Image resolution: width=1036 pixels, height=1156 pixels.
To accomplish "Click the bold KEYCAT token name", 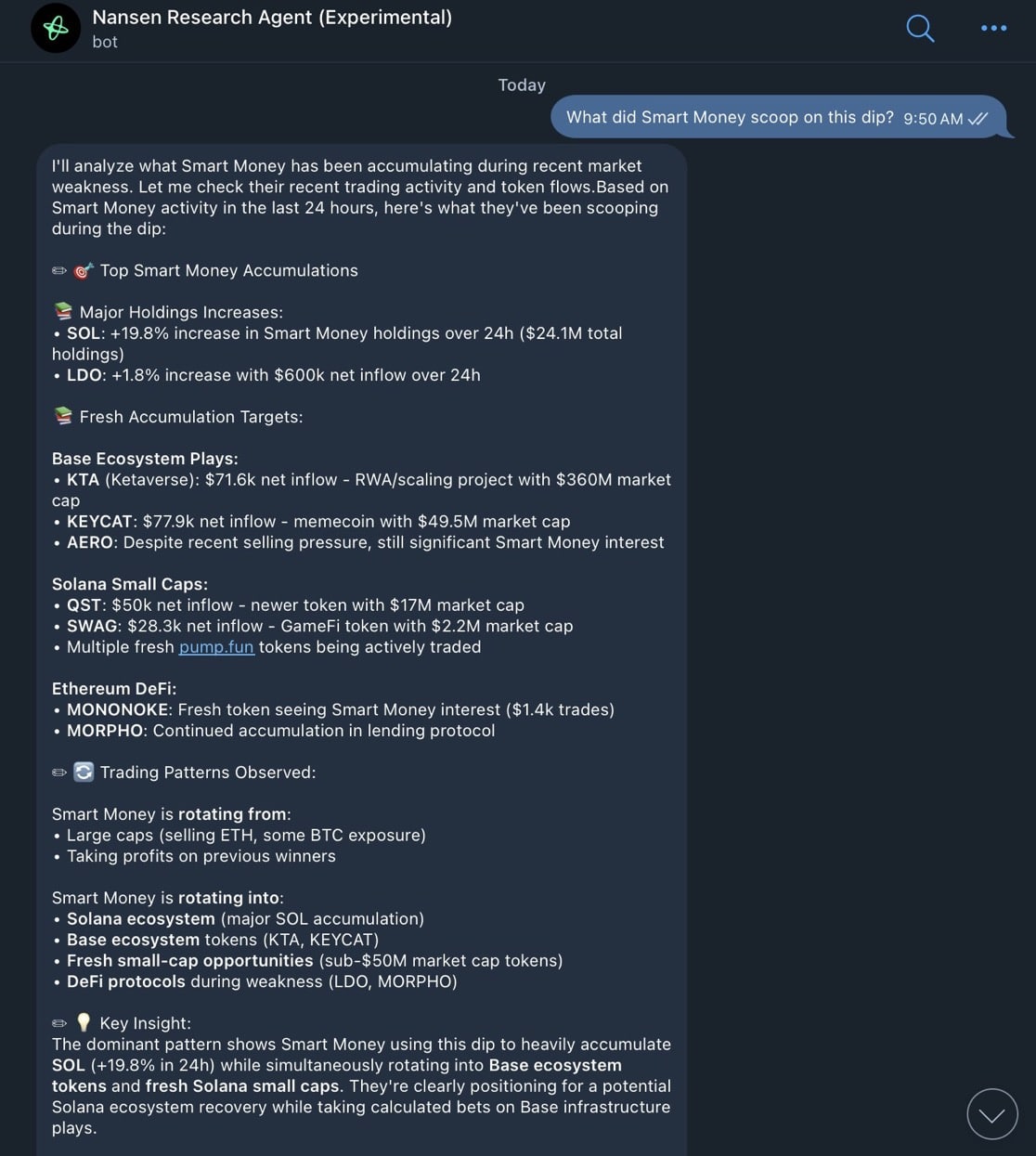I will [99, 522].
